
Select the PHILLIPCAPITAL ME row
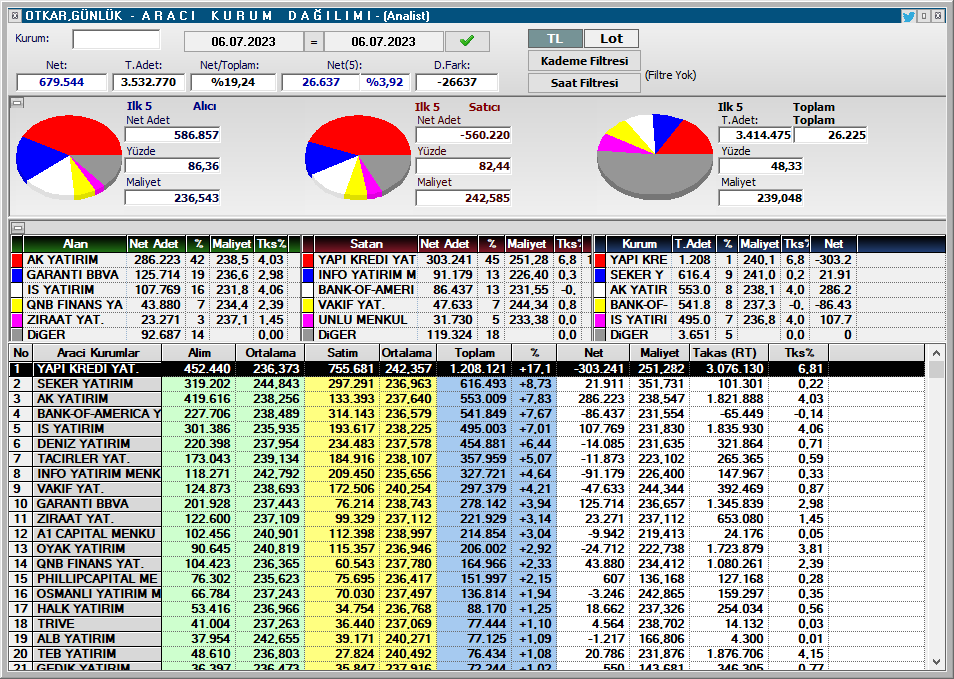467,579
